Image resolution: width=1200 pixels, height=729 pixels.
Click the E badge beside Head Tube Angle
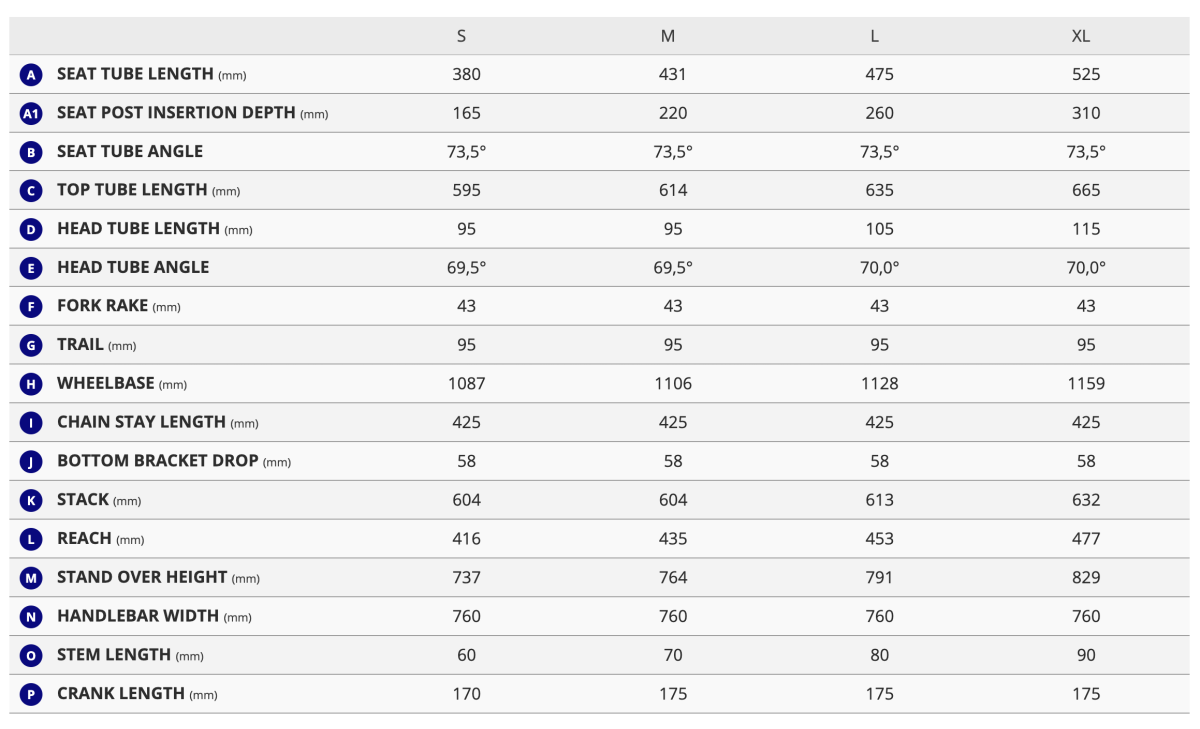(x=31, y=268)
